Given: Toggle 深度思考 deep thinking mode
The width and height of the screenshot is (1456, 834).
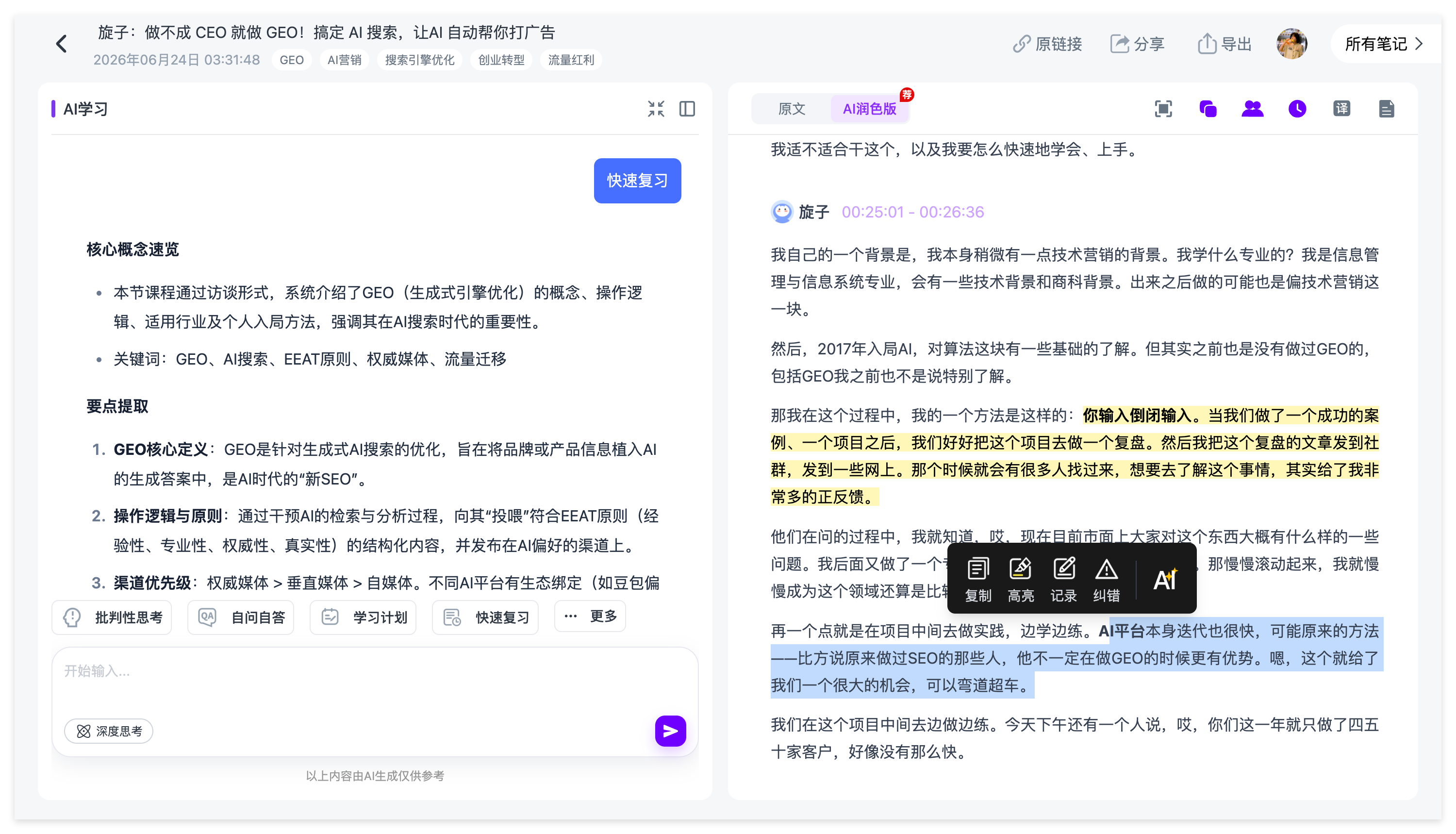Looking at the screenshot, I should tap(109, 731).
